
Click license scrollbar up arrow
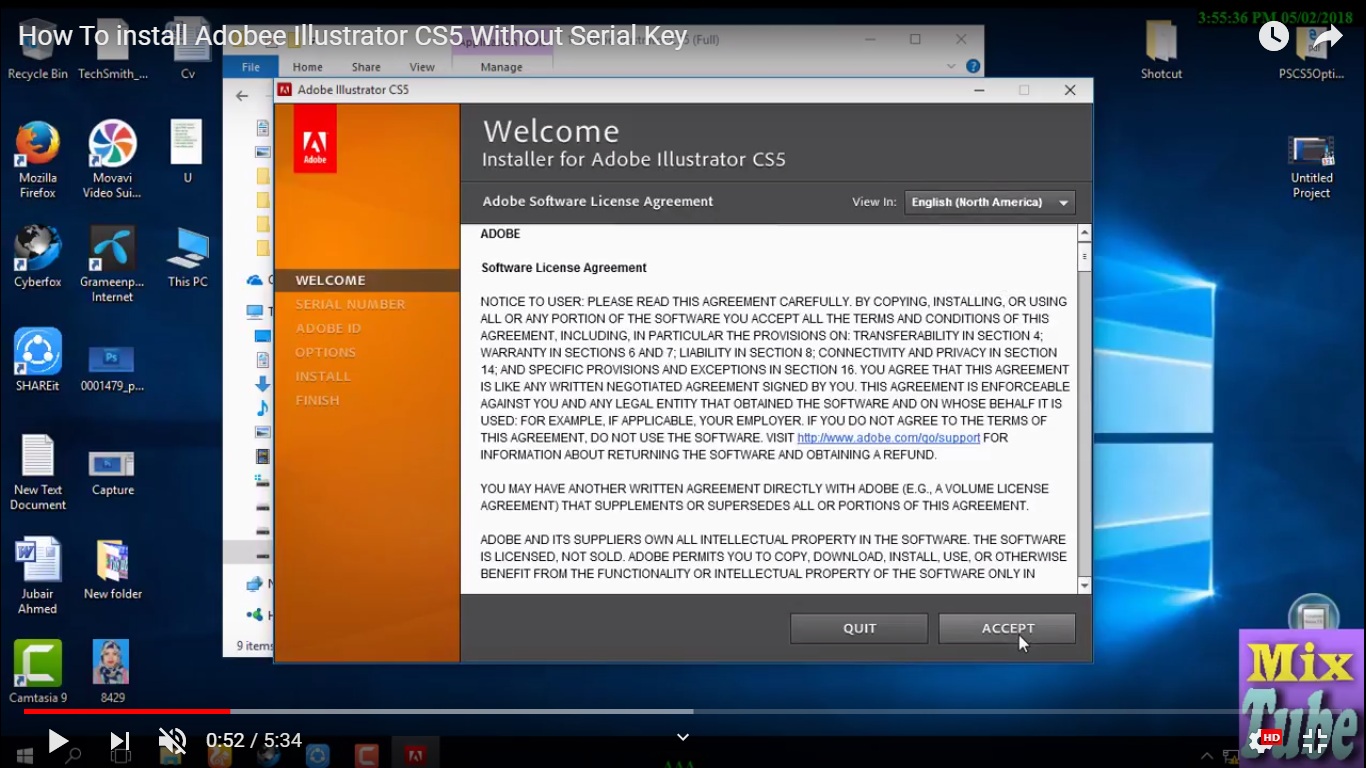(1085, 233)
